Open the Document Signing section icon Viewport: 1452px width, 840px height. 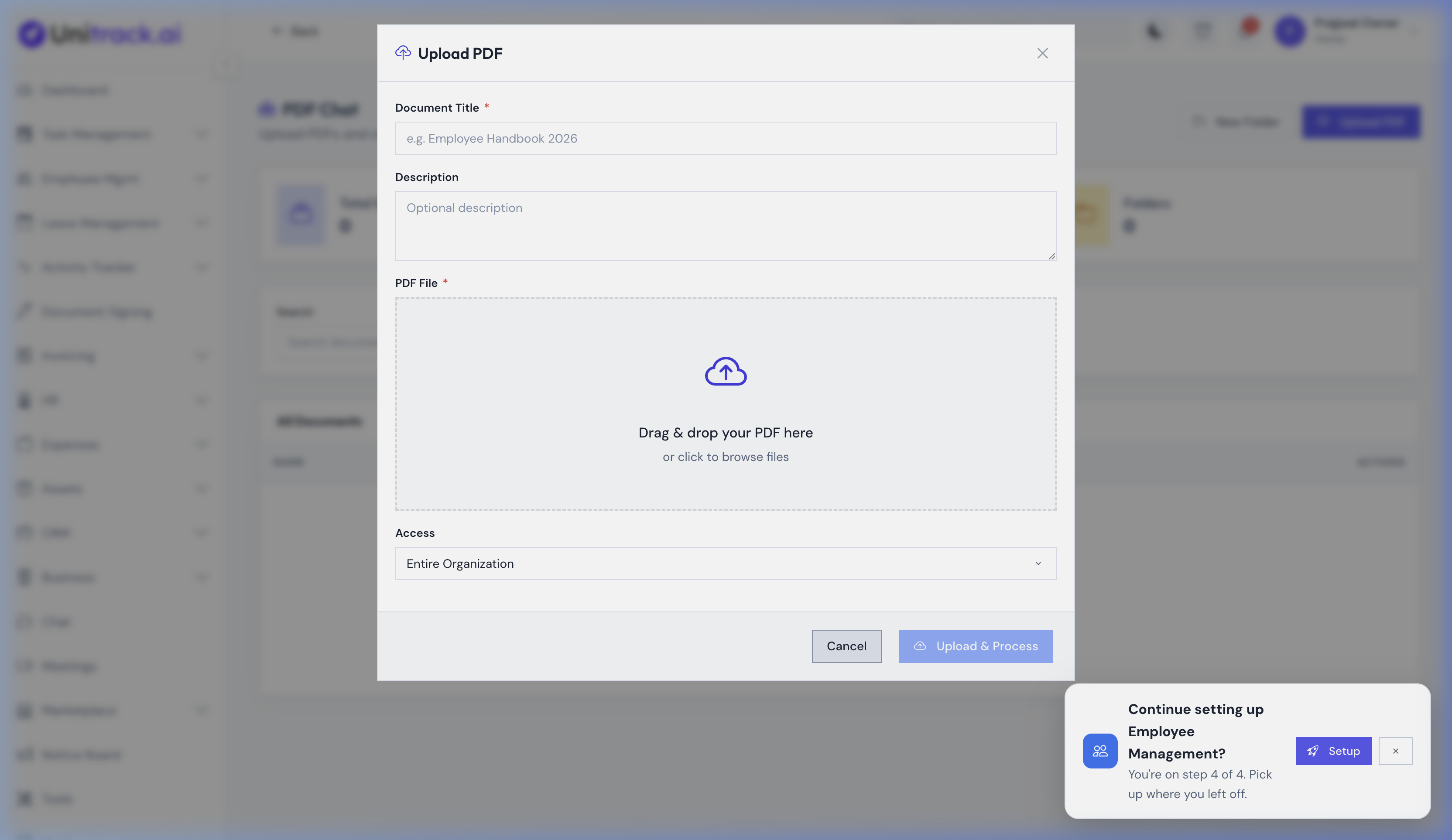24,311
